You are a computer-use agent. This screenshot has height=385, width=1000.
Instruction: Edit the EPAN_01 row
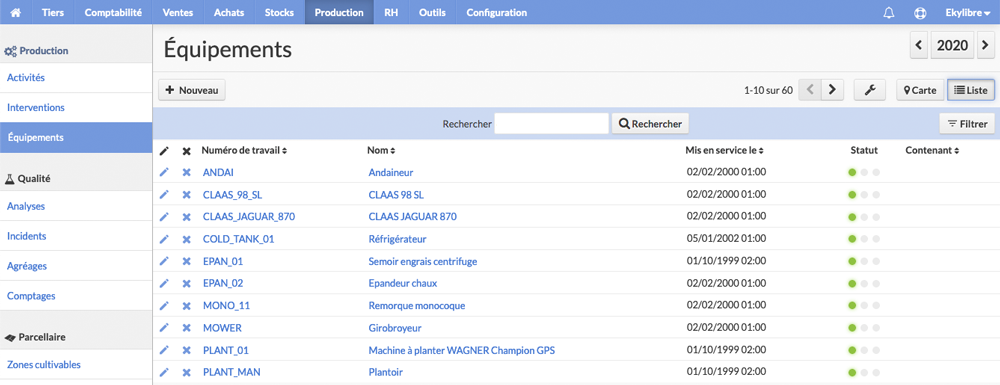click(165, 261)
